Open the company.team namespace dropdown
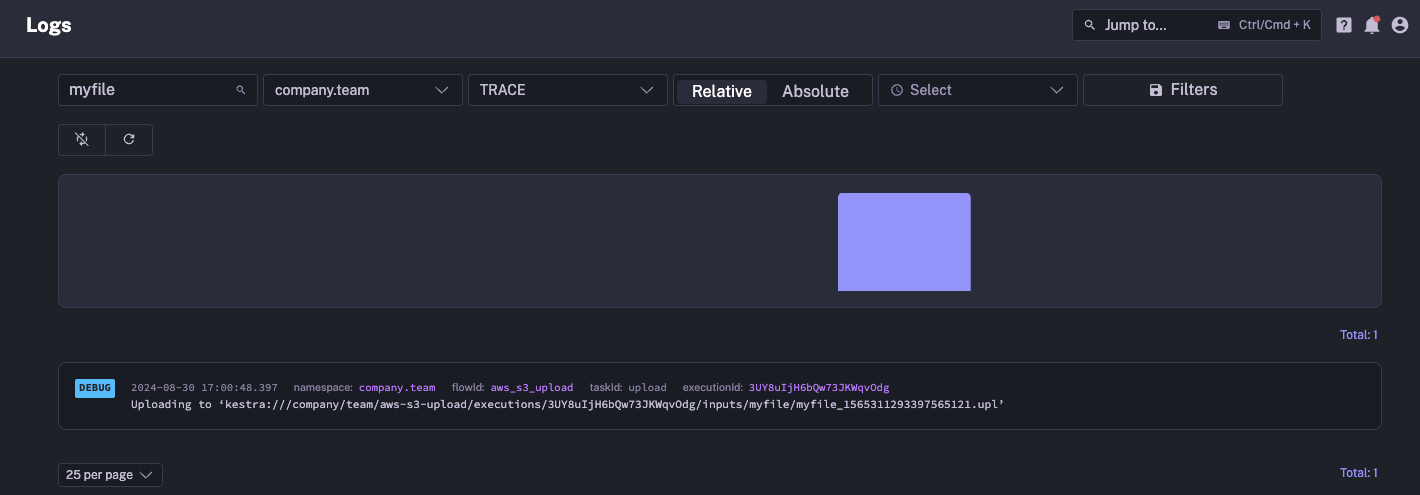This screenshot has height=495, width=1420. (x=362, y=90)
